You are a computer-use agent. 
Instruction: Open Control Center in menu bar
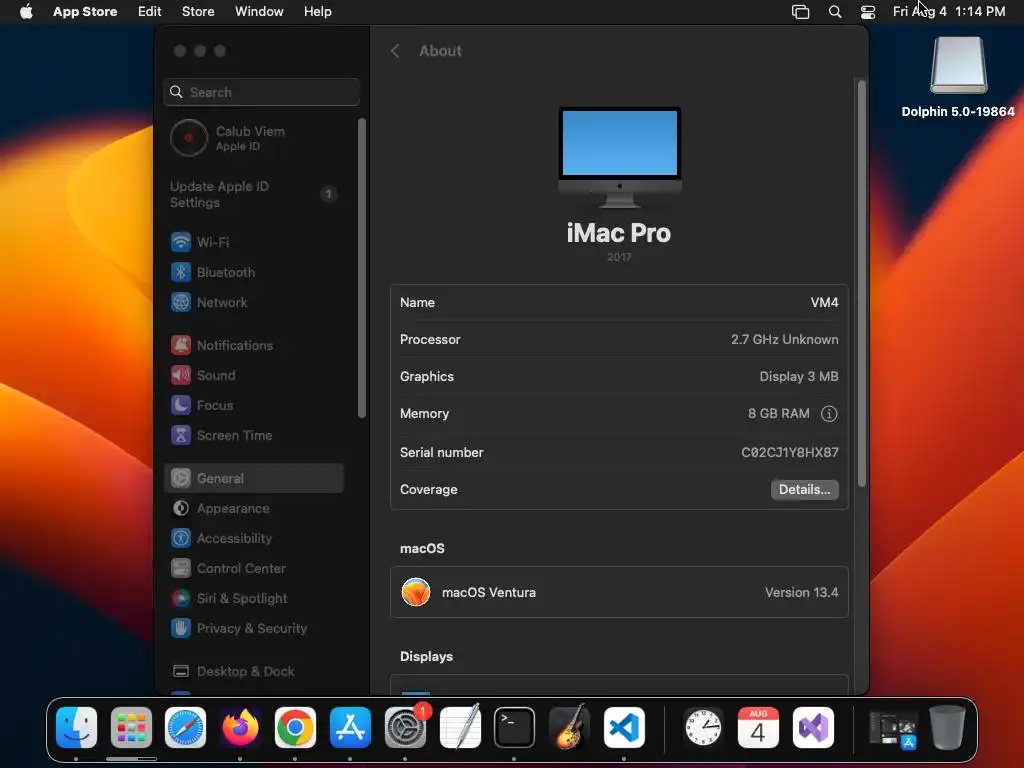(868, 12)
